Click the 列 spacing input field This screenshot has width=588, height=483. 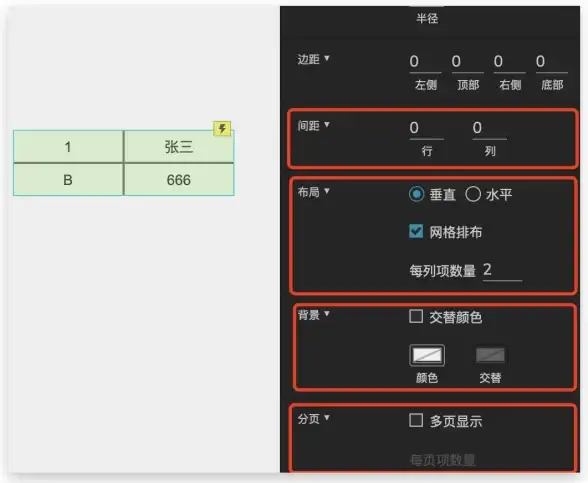tap(489, 129)
